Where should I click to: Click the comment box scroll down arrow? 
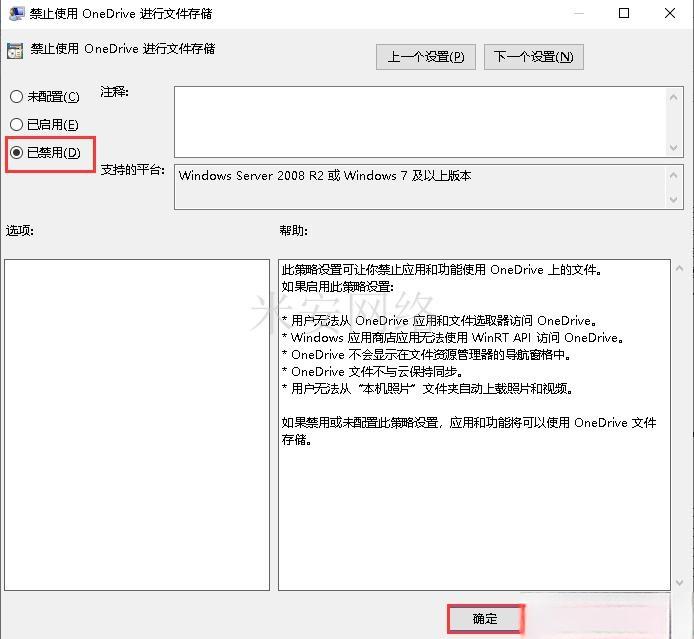[x=674, y=147]
